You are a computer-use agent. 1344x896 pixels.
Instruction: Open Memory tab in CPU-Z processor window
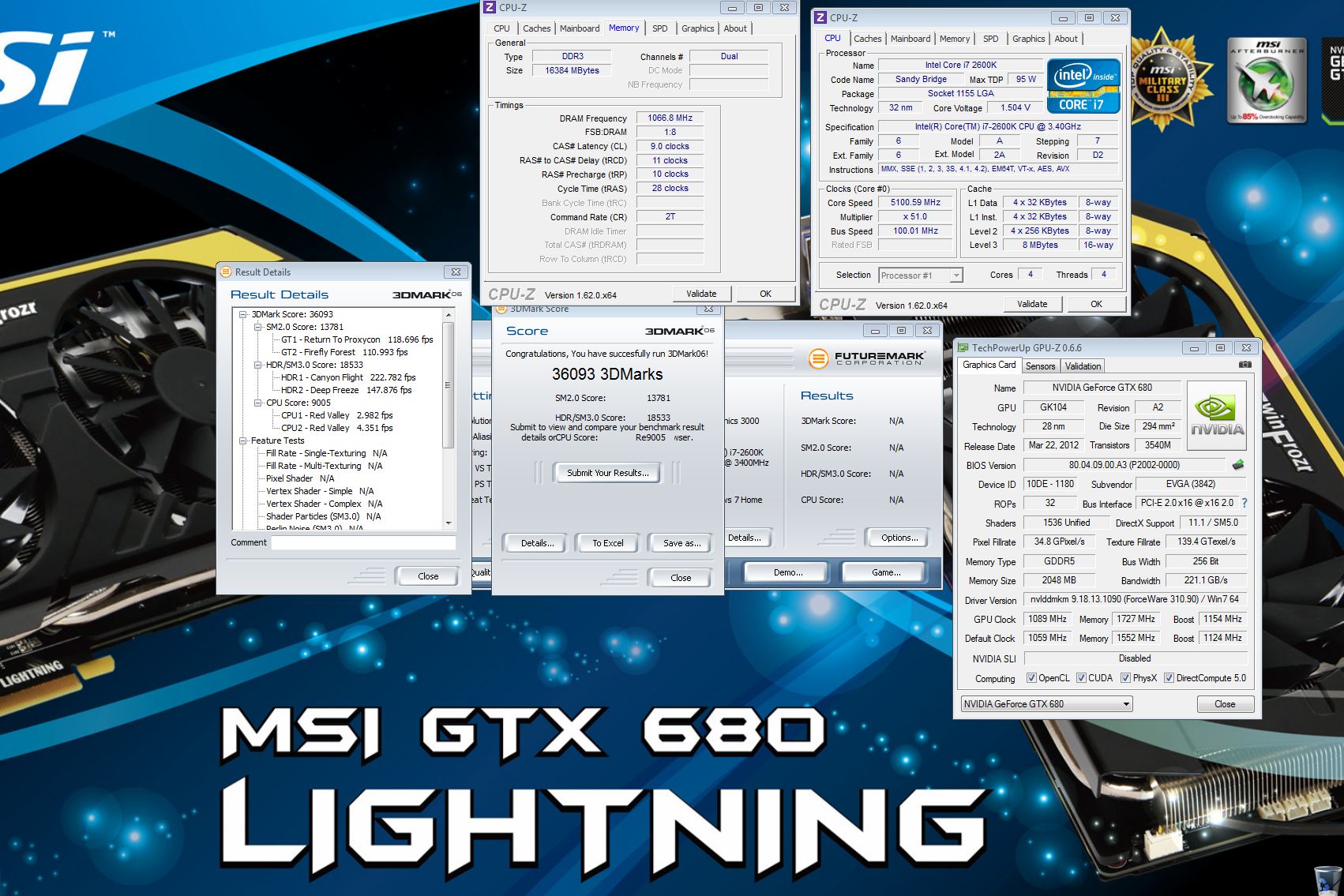(955, 39)
